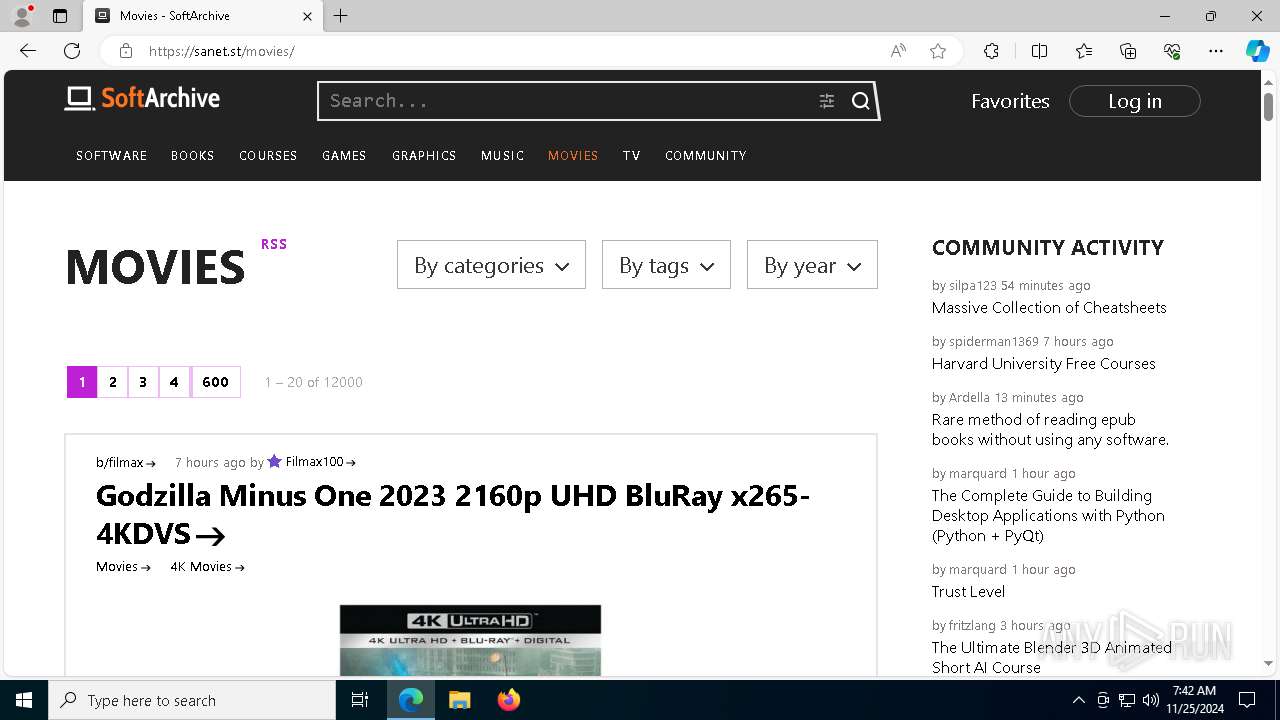Open b/filmax blog link
This screenshot has height=720, width=1280.
coord(126,462)
